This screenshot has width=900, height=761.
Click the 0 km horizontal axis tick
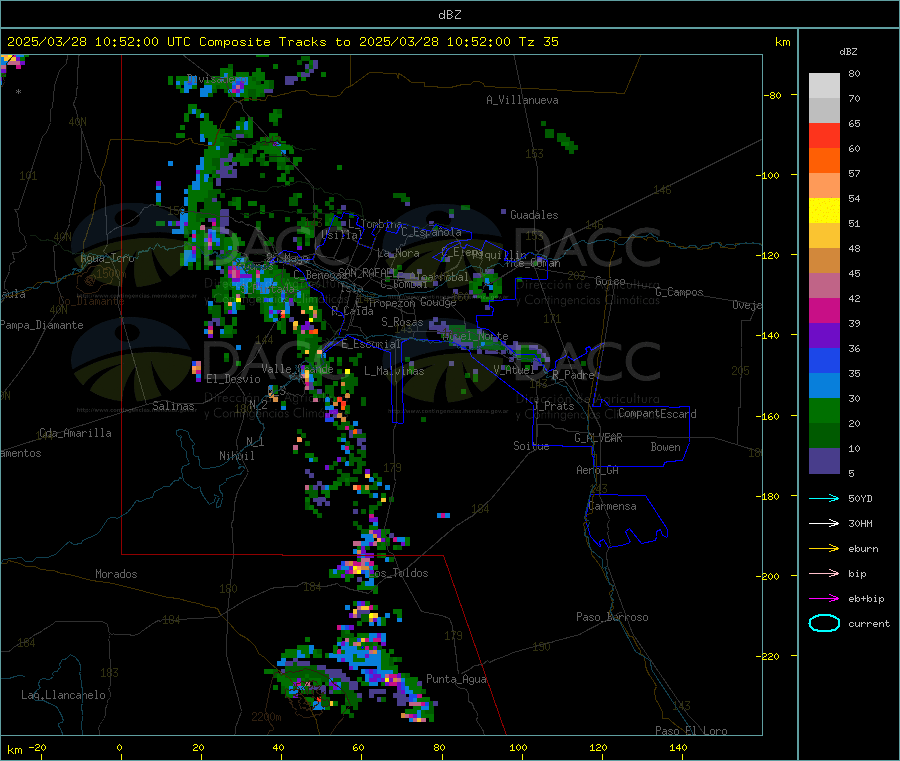pos(119,747)
